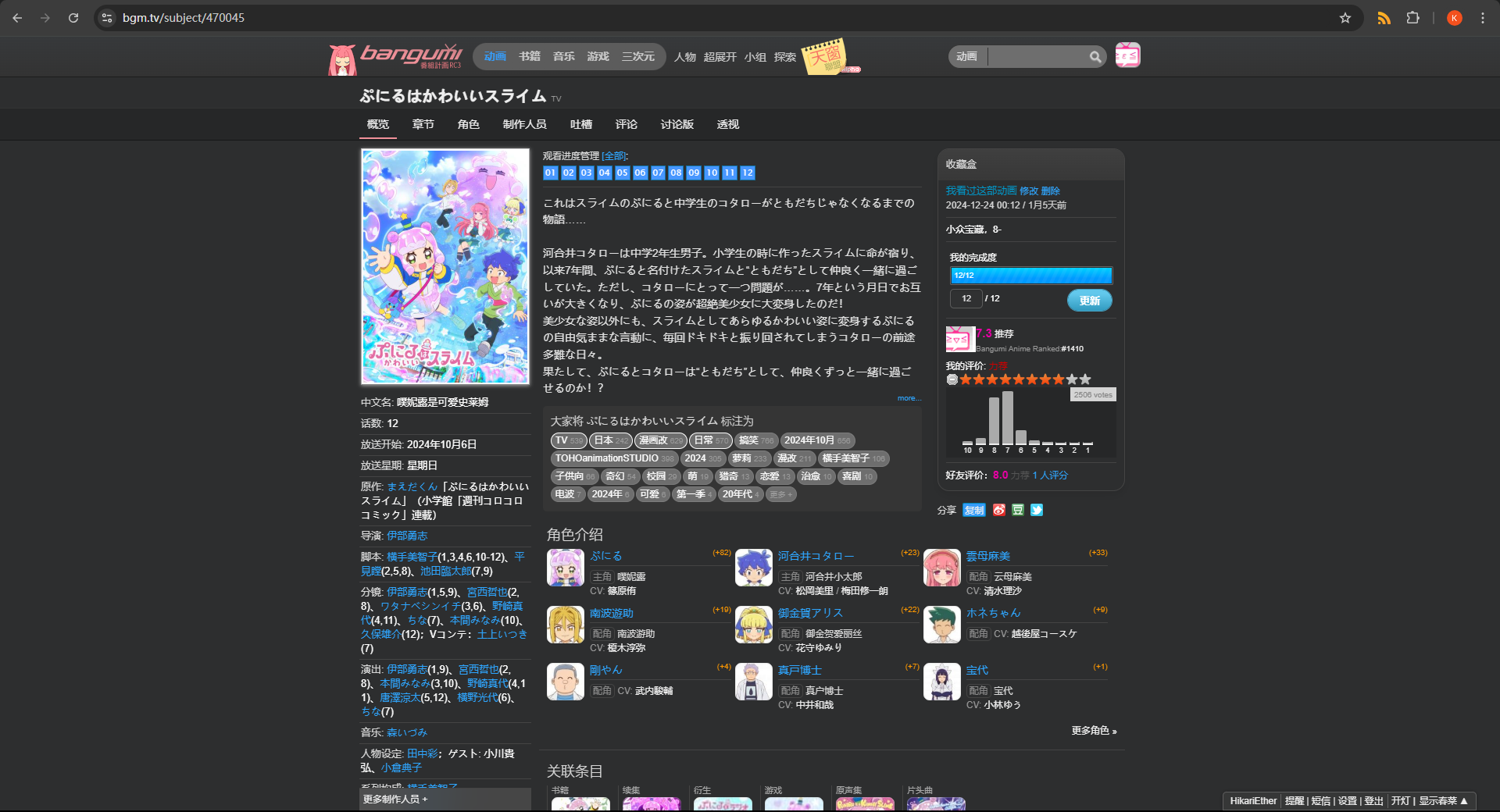Image resolution: width=1500 pixels, height=812 pixels.
Task: Toggle 显示春菜 in bottom bar
Action: 1444,801
